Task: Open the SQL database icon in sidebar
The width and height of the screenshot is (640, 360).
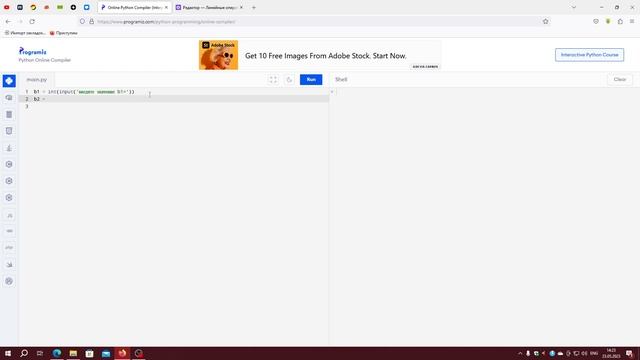Action: click(9, 115)
